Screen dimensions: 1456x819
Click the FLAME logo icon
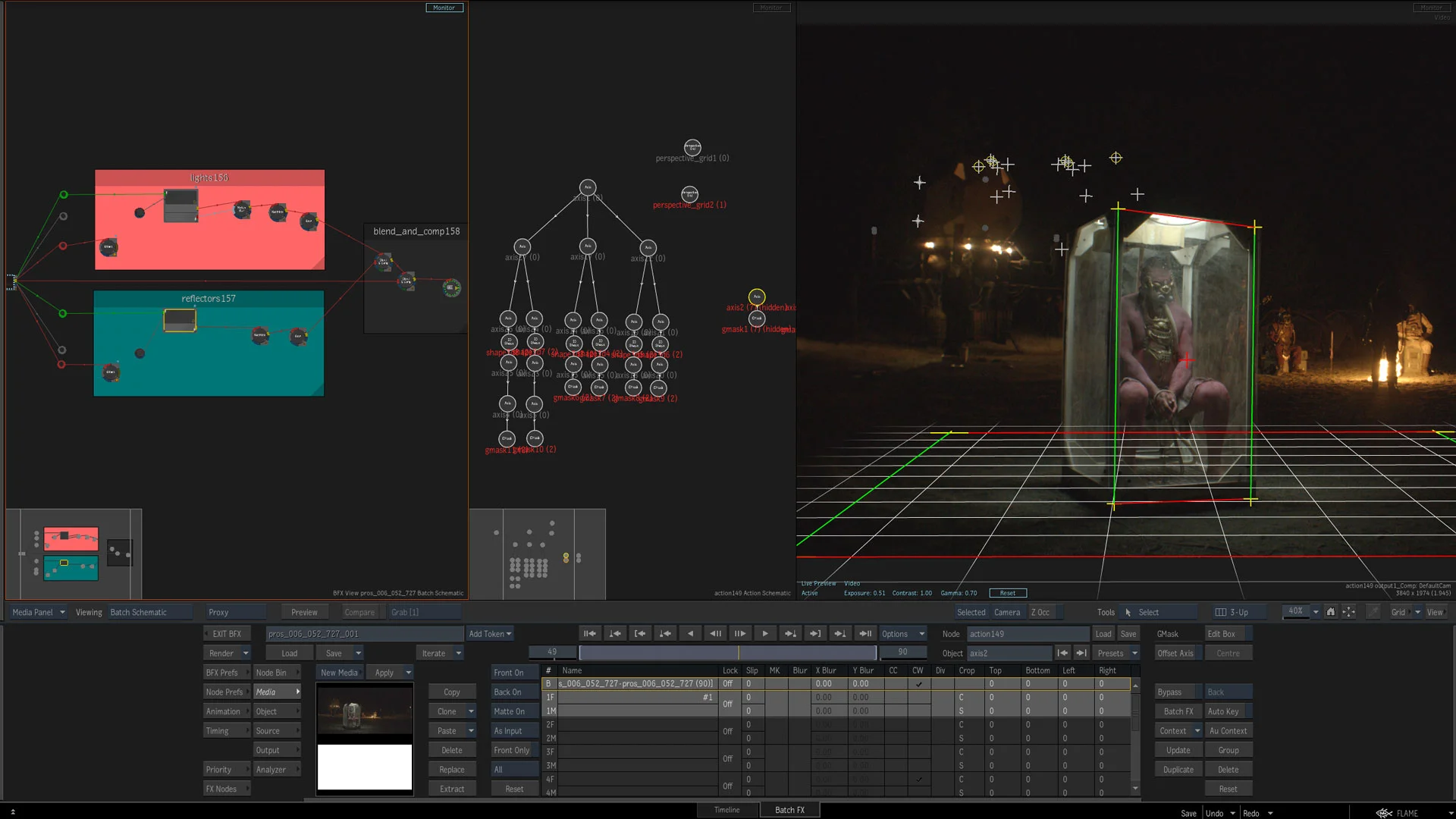pyautogui.click(x=1384, y=813)
